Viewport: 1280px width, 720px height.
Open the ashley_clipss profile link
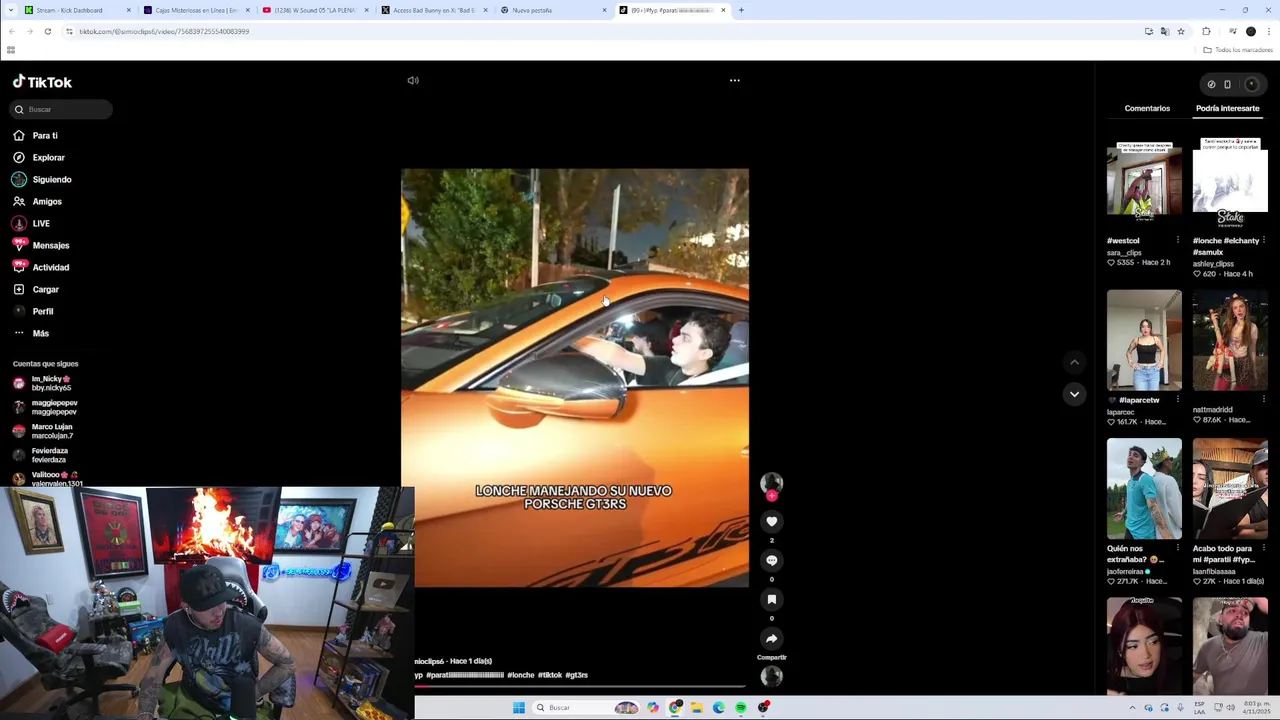click(x=1213, y=264)
